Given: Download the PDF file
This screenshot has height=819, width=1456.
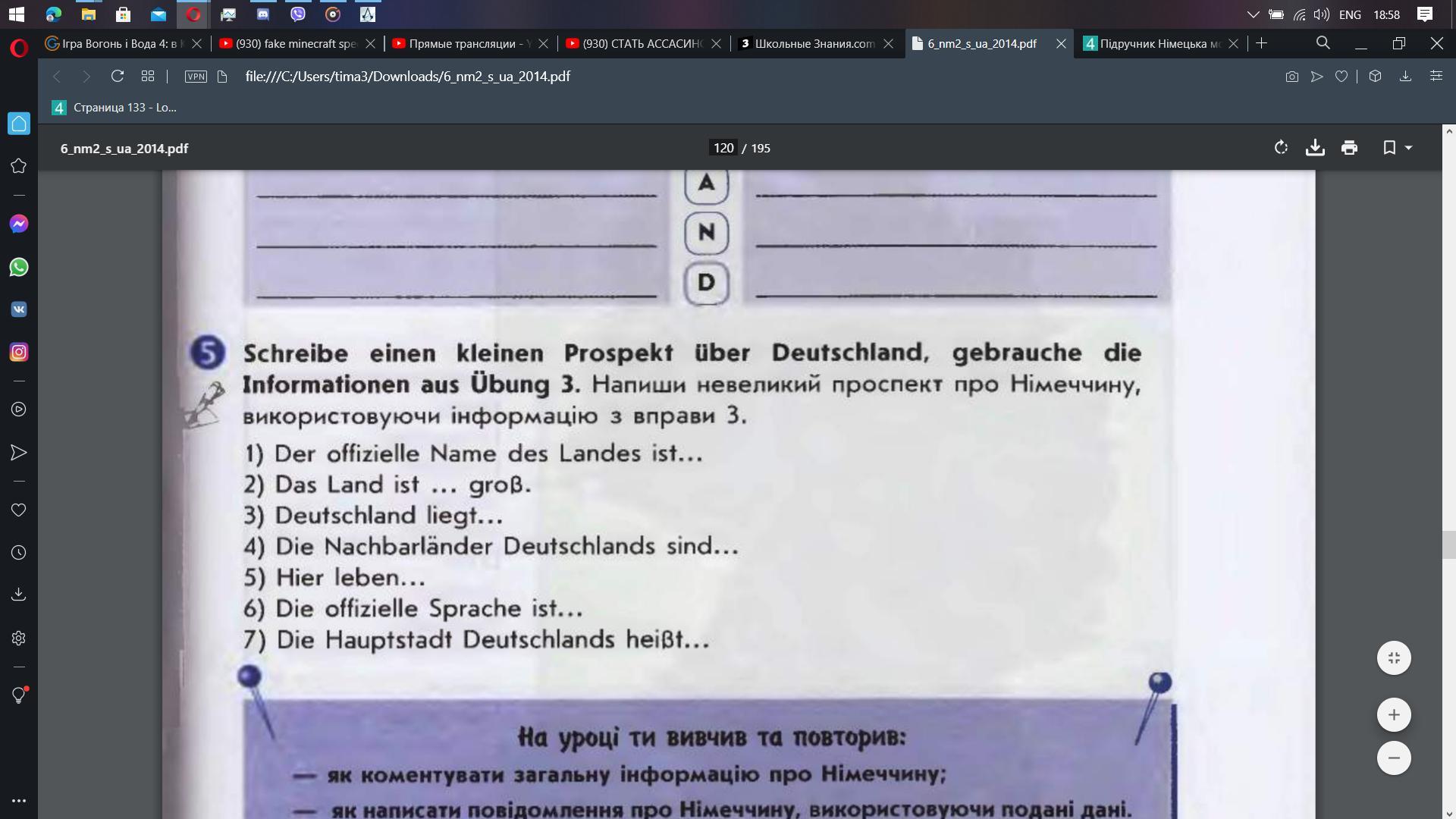Looking at the screenshot, I should (x=1315, y=148).
